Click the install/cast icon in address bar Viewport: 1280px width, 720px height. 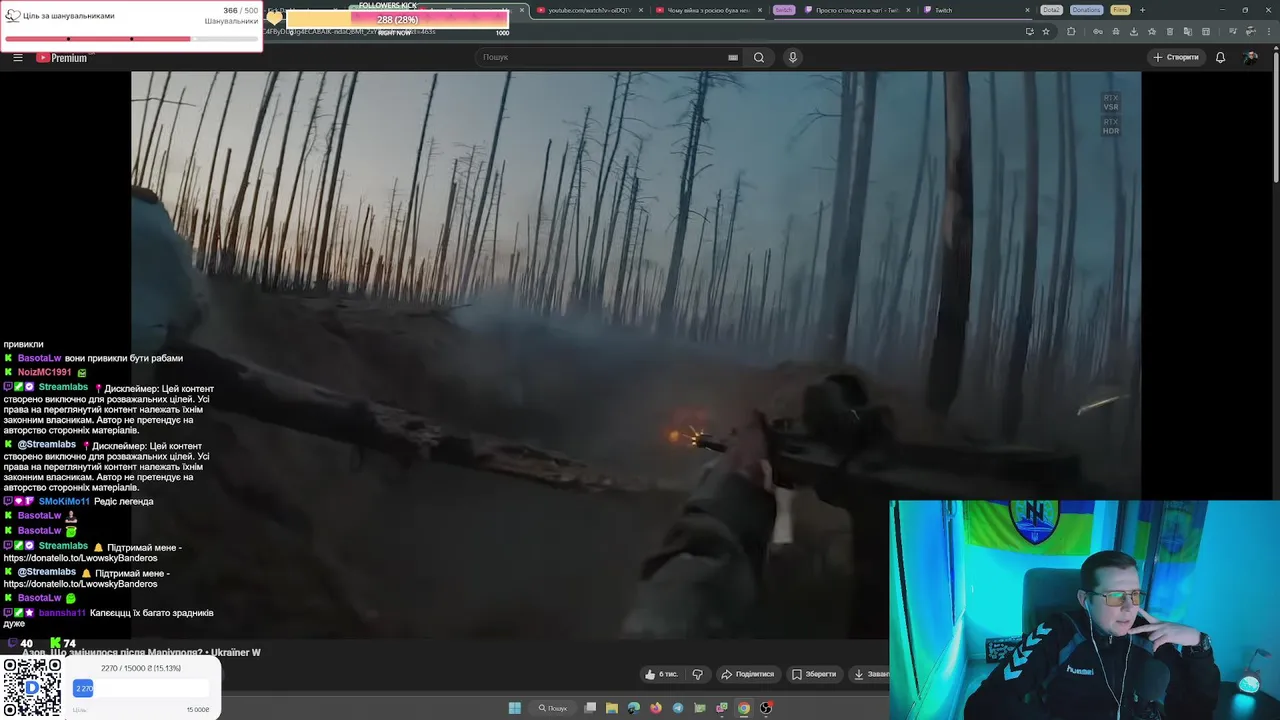(1030, 31)
